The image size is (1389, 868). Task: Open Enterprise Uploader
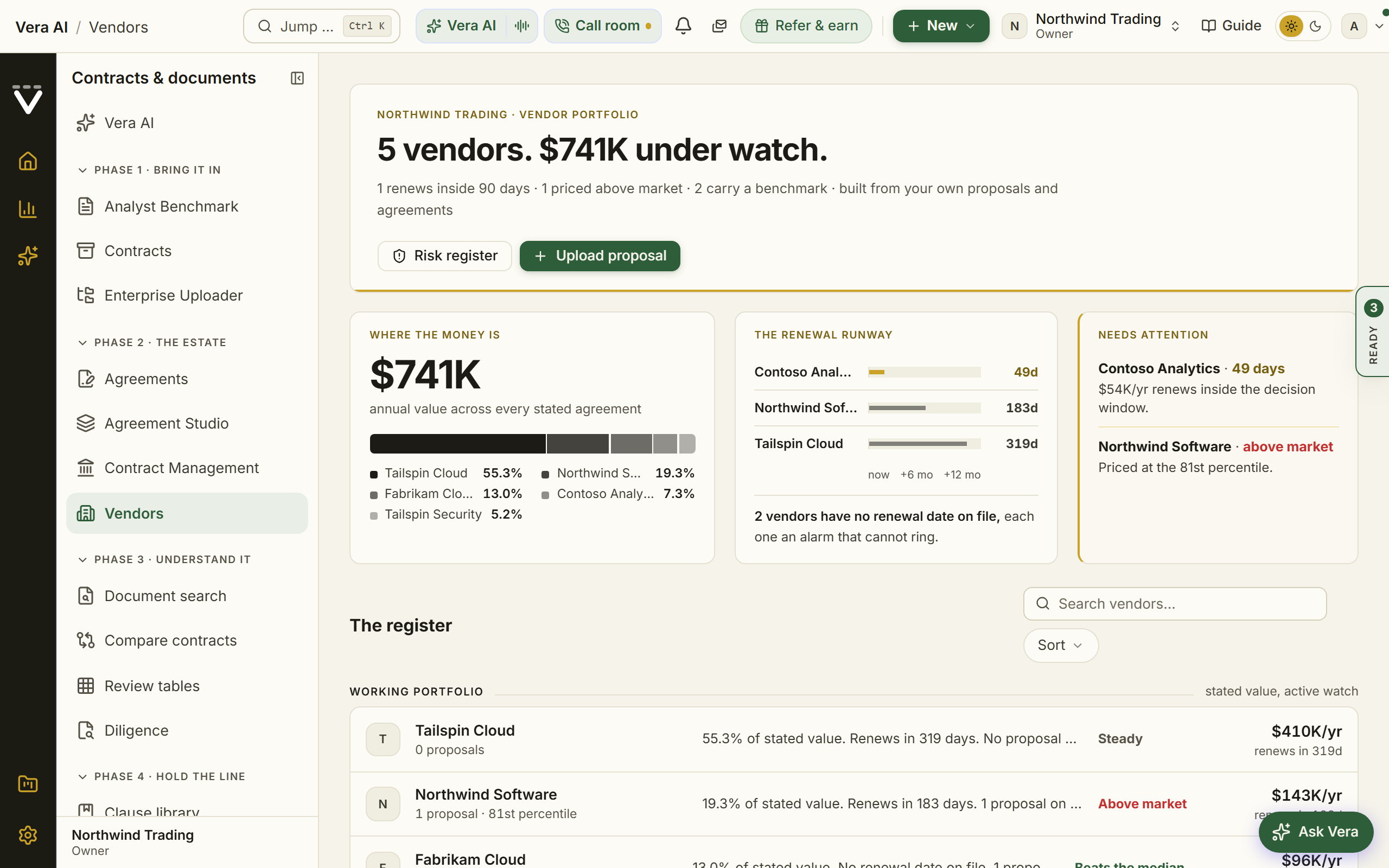[187, 295]
